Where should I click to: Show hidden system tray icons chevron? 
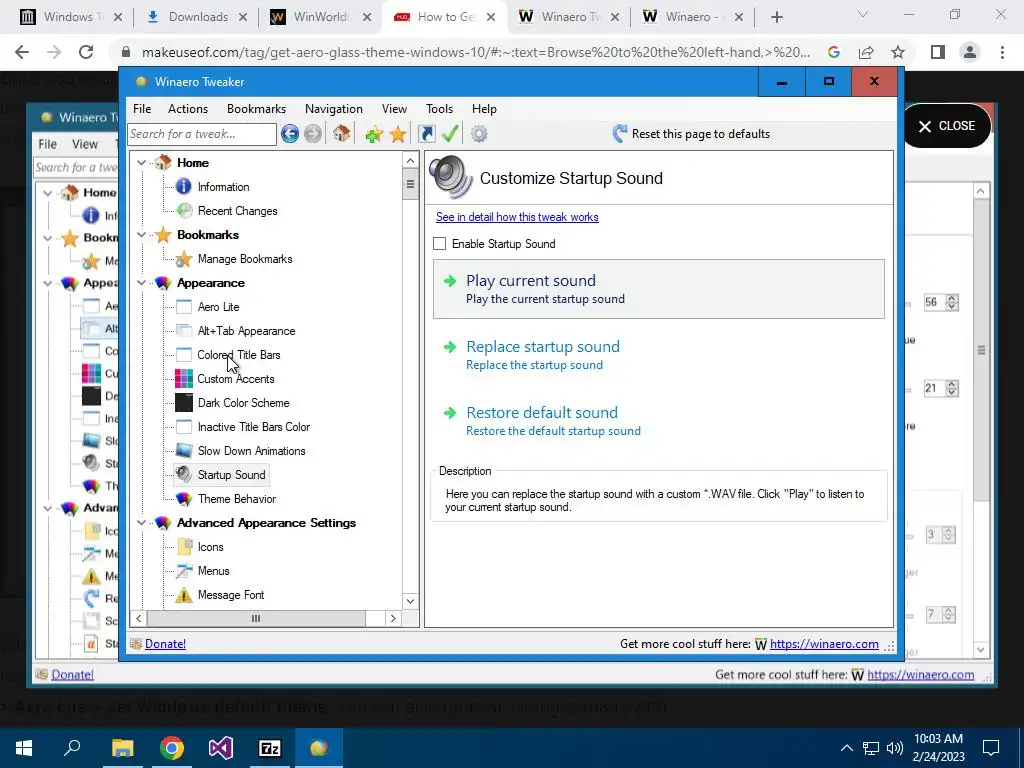coord(846,748)
